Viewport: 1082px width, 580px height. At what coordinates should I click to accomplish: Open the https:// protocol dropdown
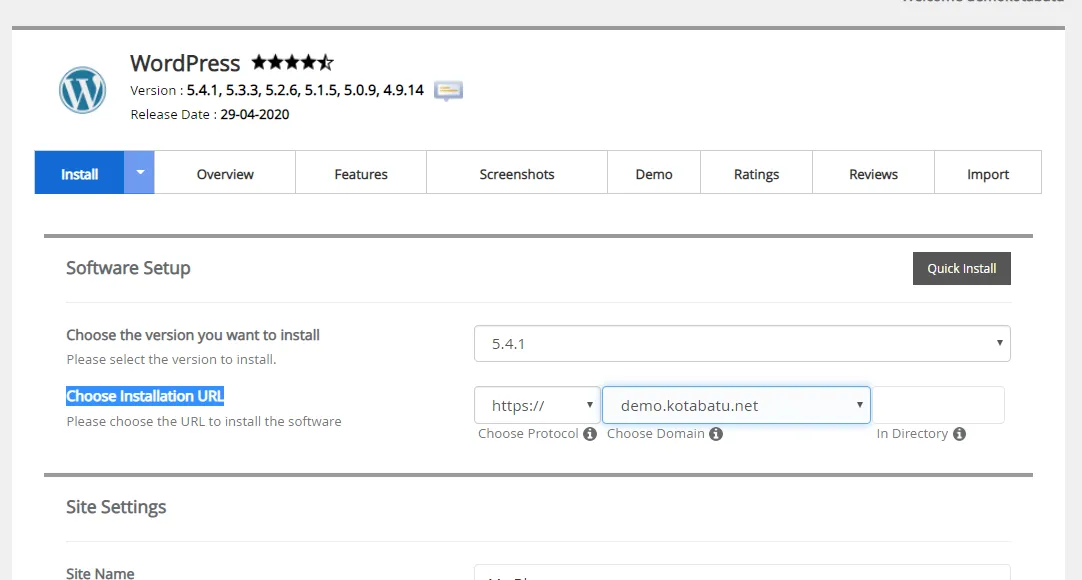(537, 405)
